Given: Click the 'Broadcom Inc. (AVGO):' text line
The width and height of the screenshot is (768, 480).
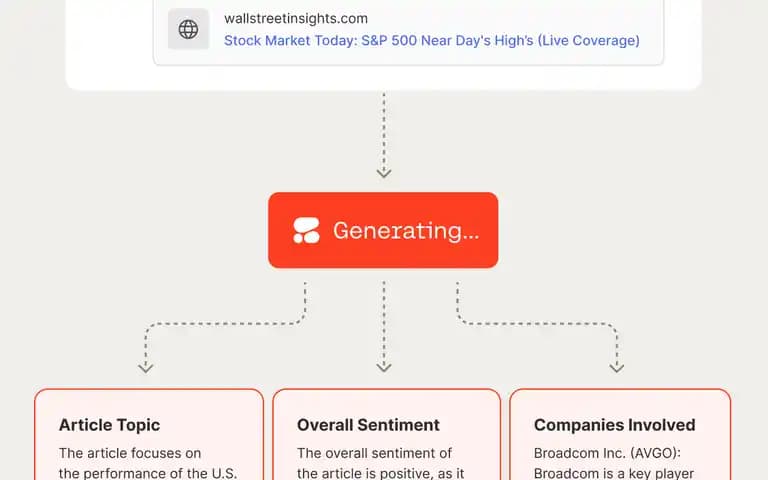Looking at the screenshot, I should pos(607,453).
